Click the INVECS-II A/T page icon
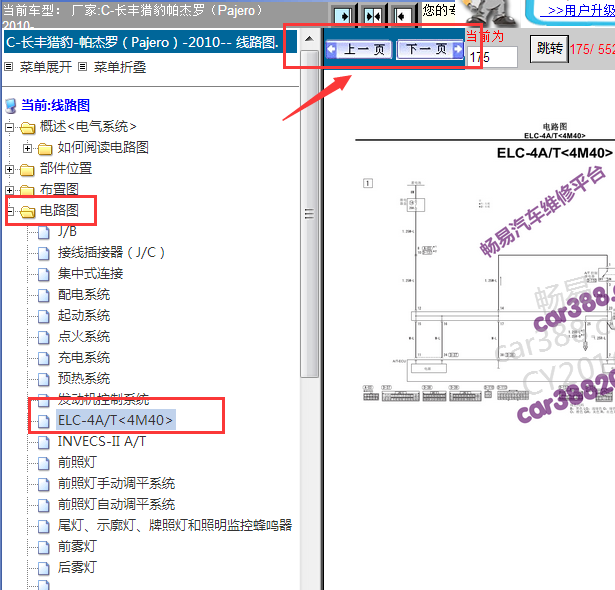Image resolution: width=615 pixels, height=590 pixels. [x=44, y=442]
